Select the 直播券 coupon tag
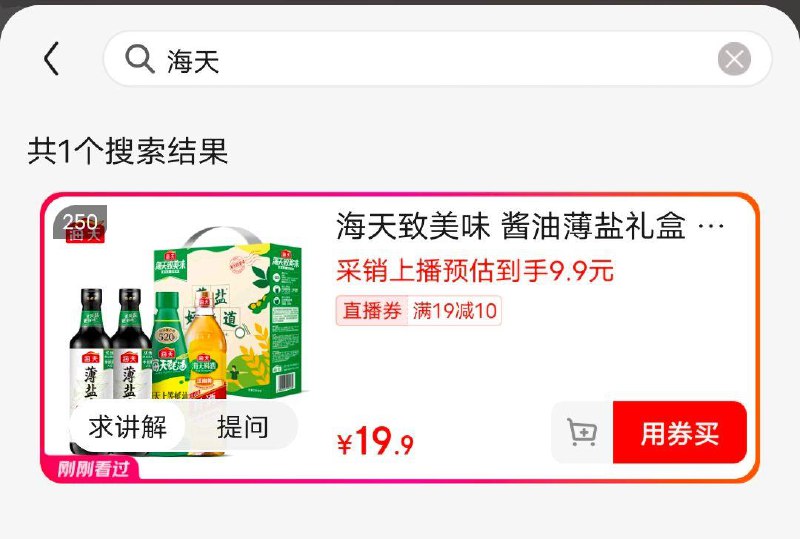 [372, 310]
